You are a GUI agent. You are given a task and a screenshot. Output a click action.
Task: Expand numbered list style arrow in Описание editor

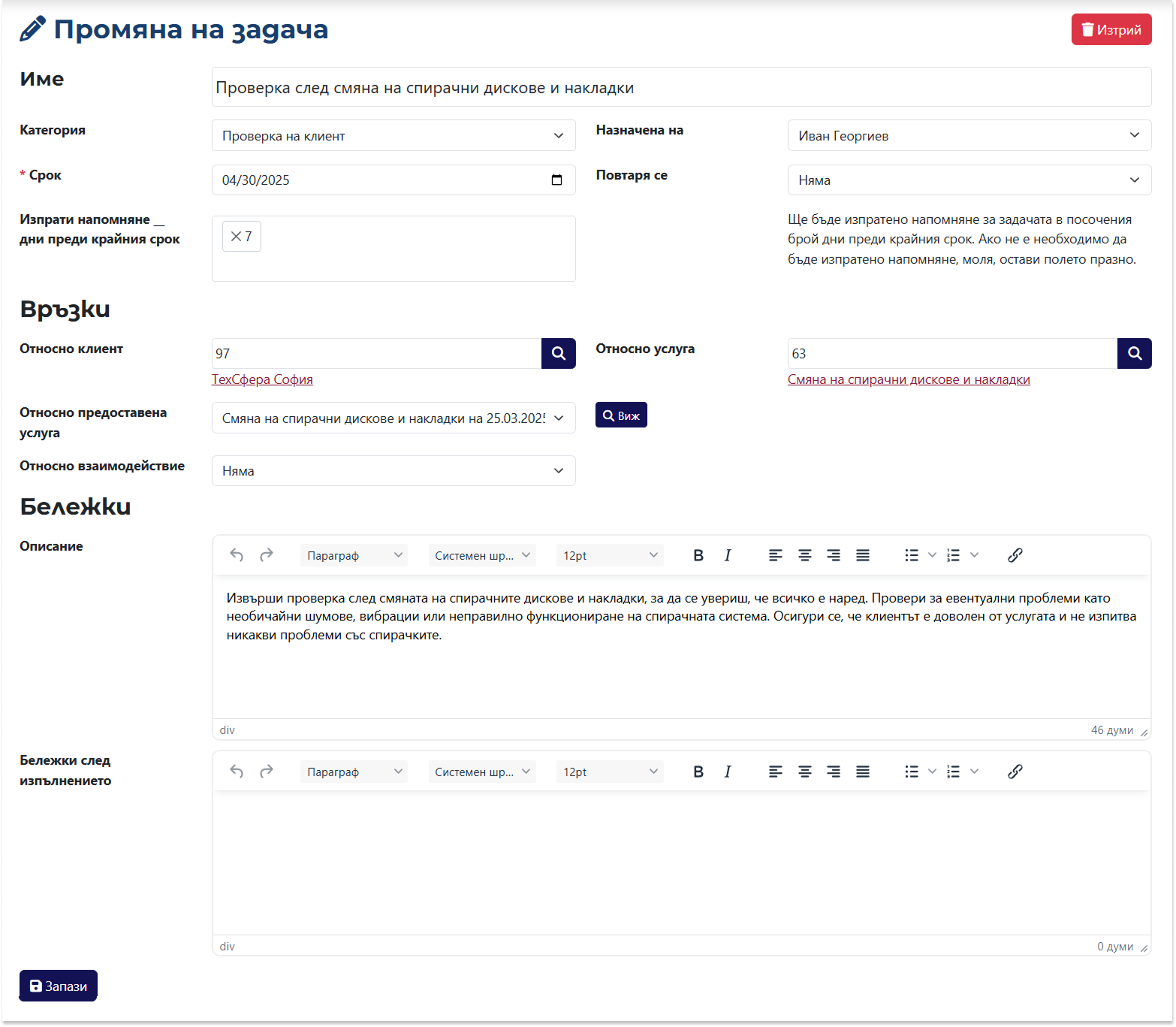(974, 555)
